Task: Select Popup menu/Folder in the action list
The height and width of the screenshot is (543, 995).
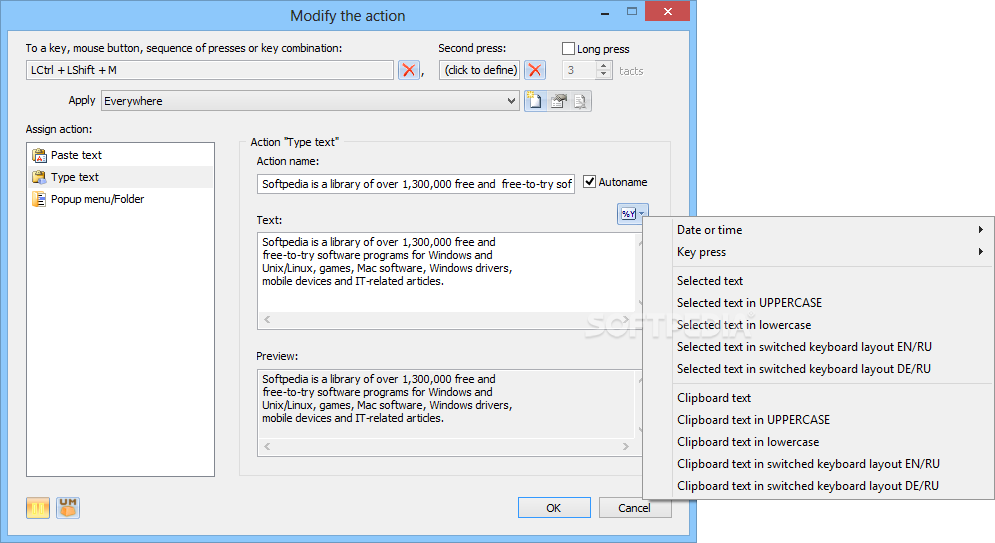Action: click(x=121, y=199)
